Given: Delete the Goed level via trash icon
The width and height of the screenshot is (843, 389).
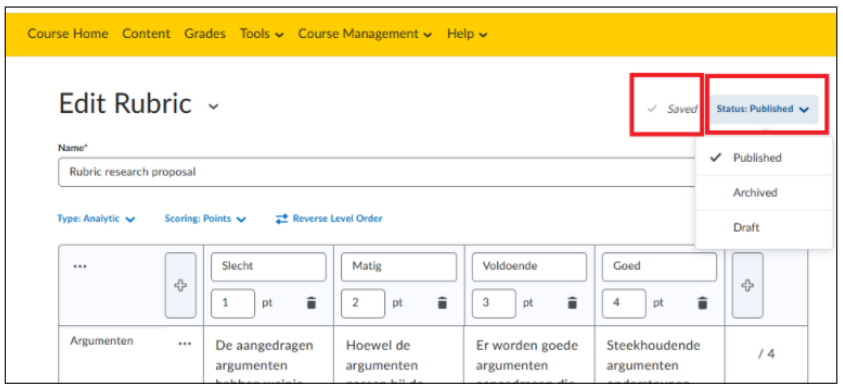Looking at the screenshot, I should [x=702, y=303].
